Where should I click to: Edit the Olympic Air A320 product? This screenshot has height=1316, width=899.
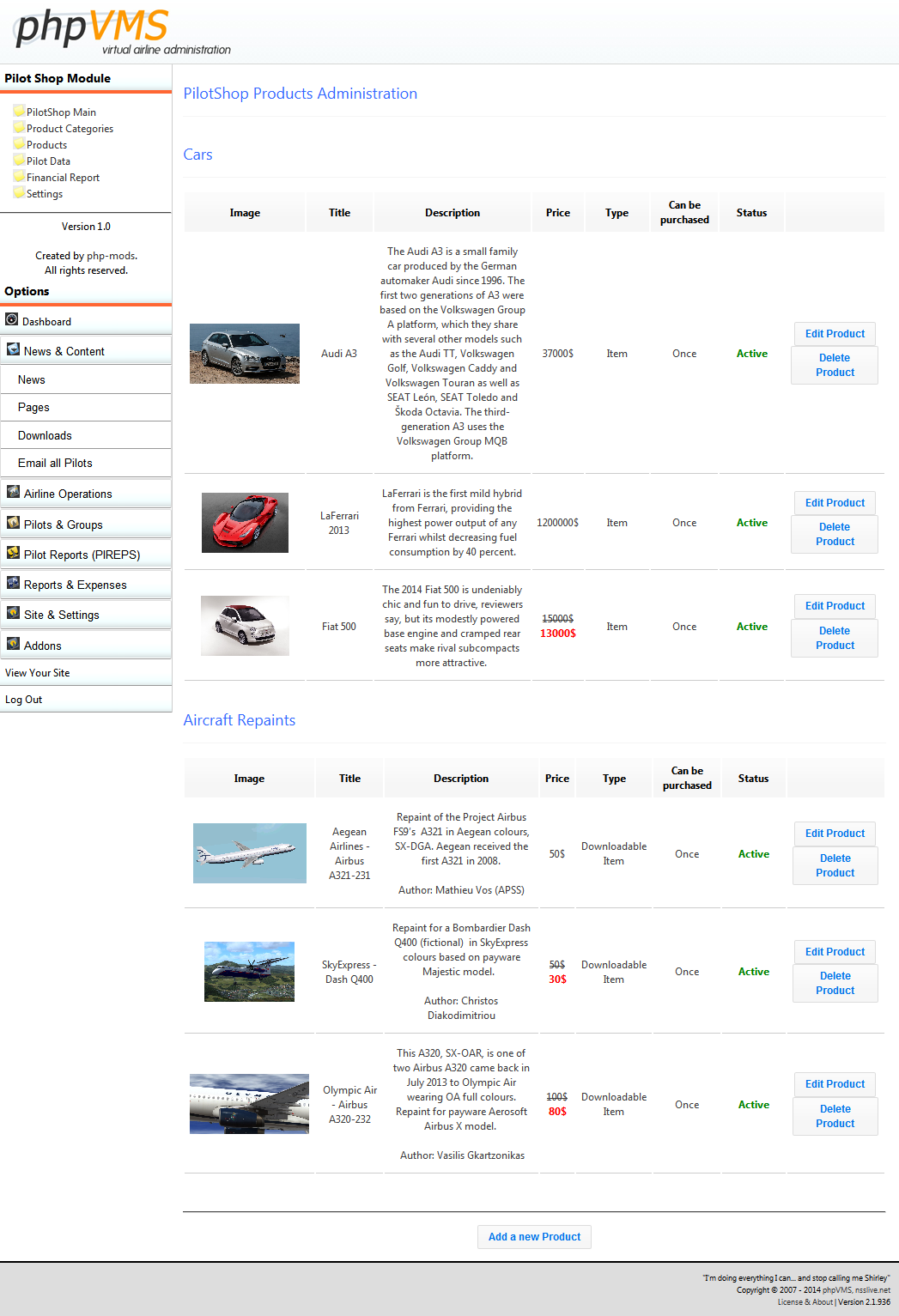click(x=835, y=1084)
